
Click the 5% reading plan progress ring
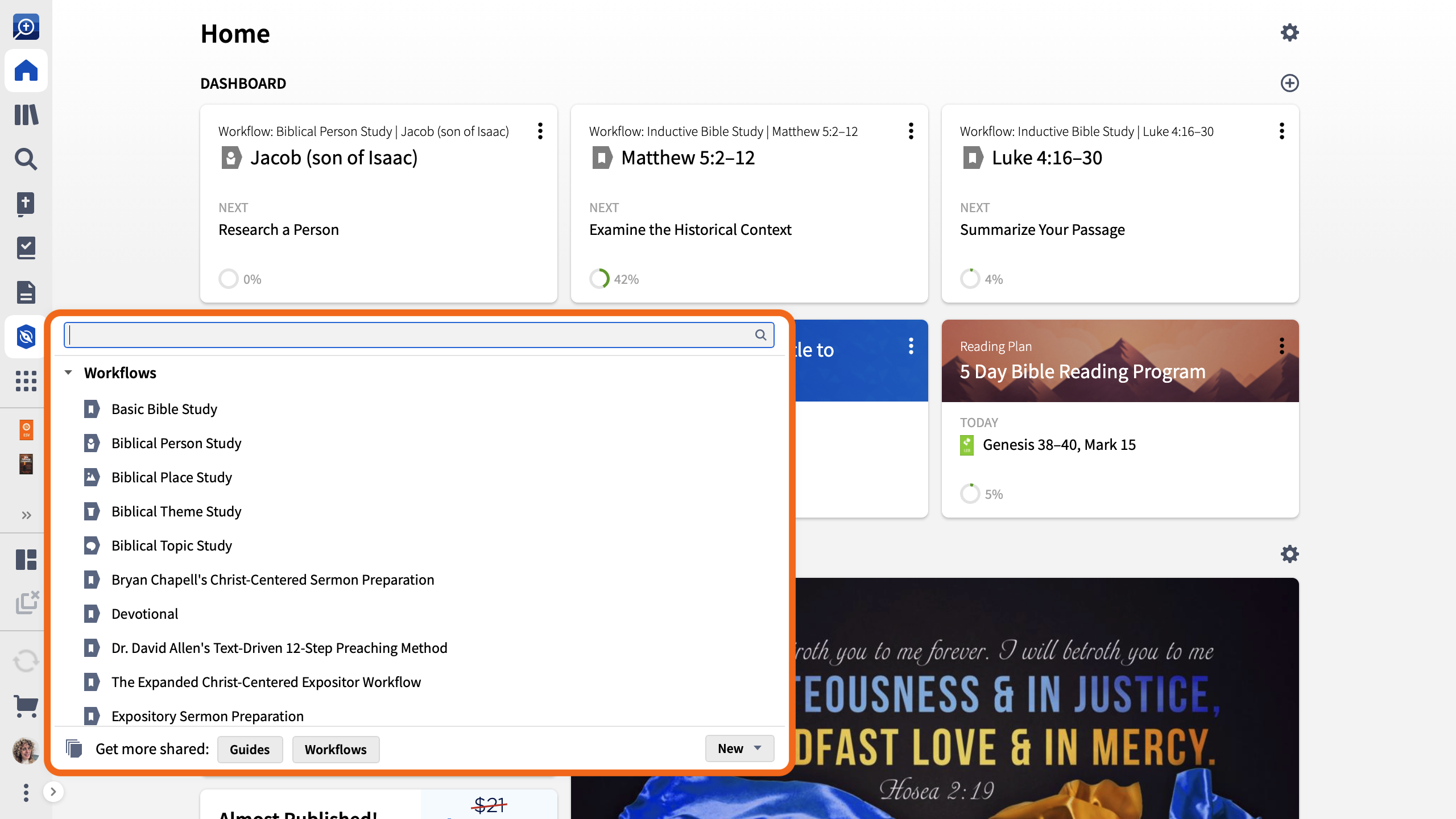point(970,494)
